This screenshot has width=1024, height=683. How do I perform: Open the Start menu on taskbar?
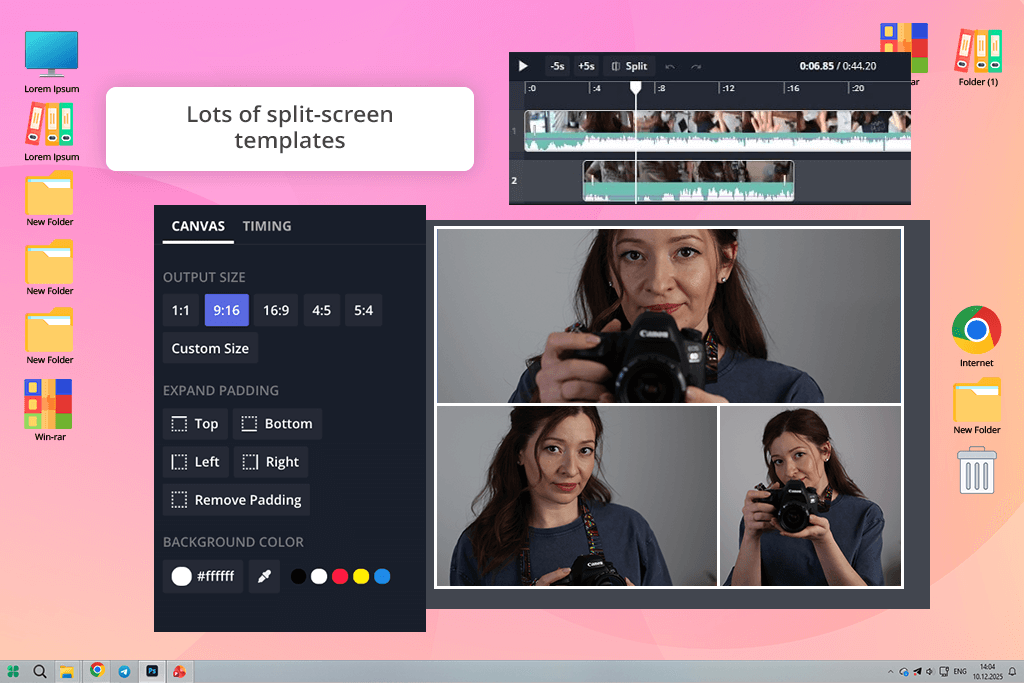[13, 671]
